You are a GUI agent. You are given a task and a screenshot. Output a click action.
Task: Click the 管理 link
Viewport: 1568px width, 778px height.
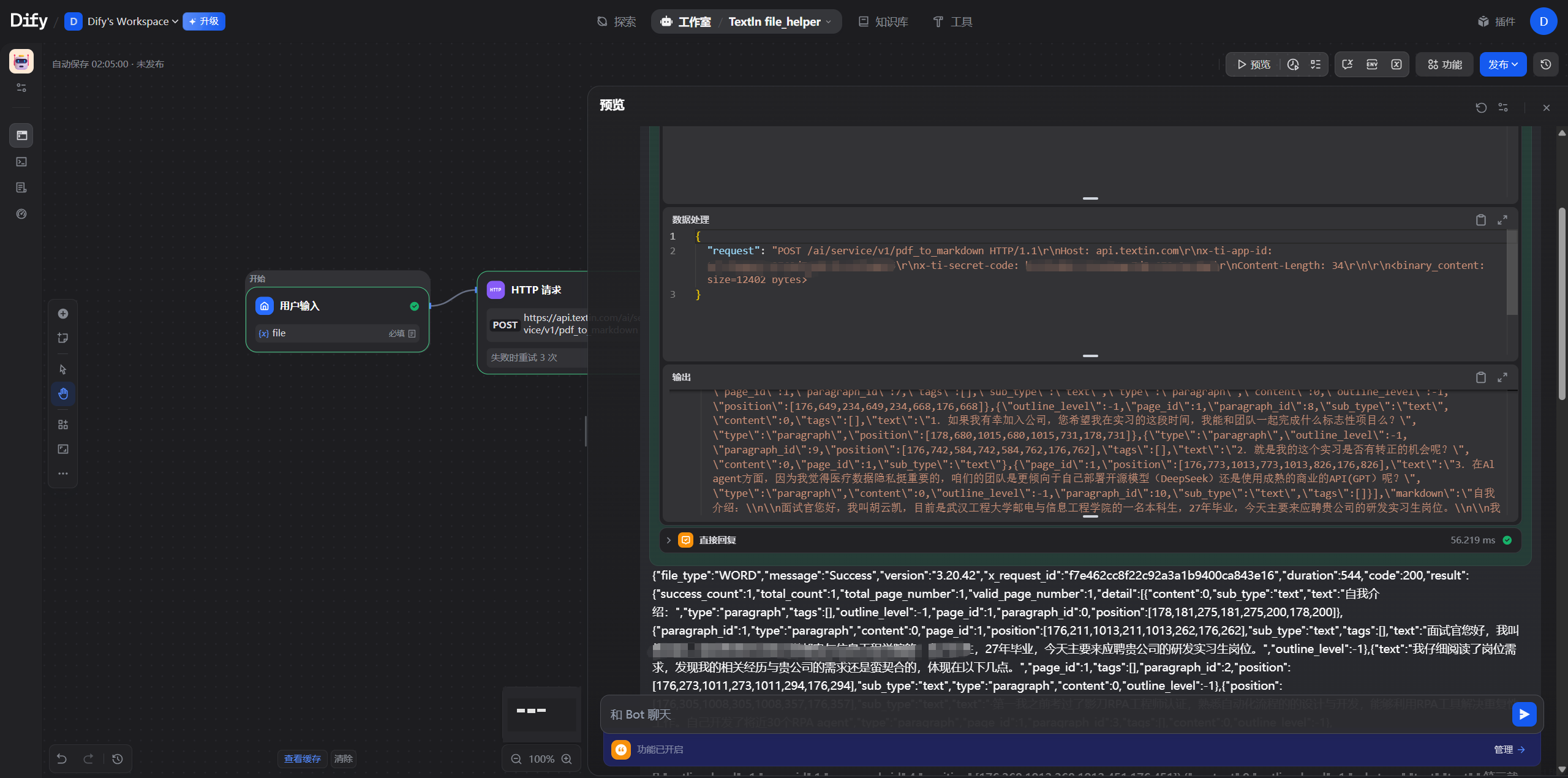tap(1509, 749)
